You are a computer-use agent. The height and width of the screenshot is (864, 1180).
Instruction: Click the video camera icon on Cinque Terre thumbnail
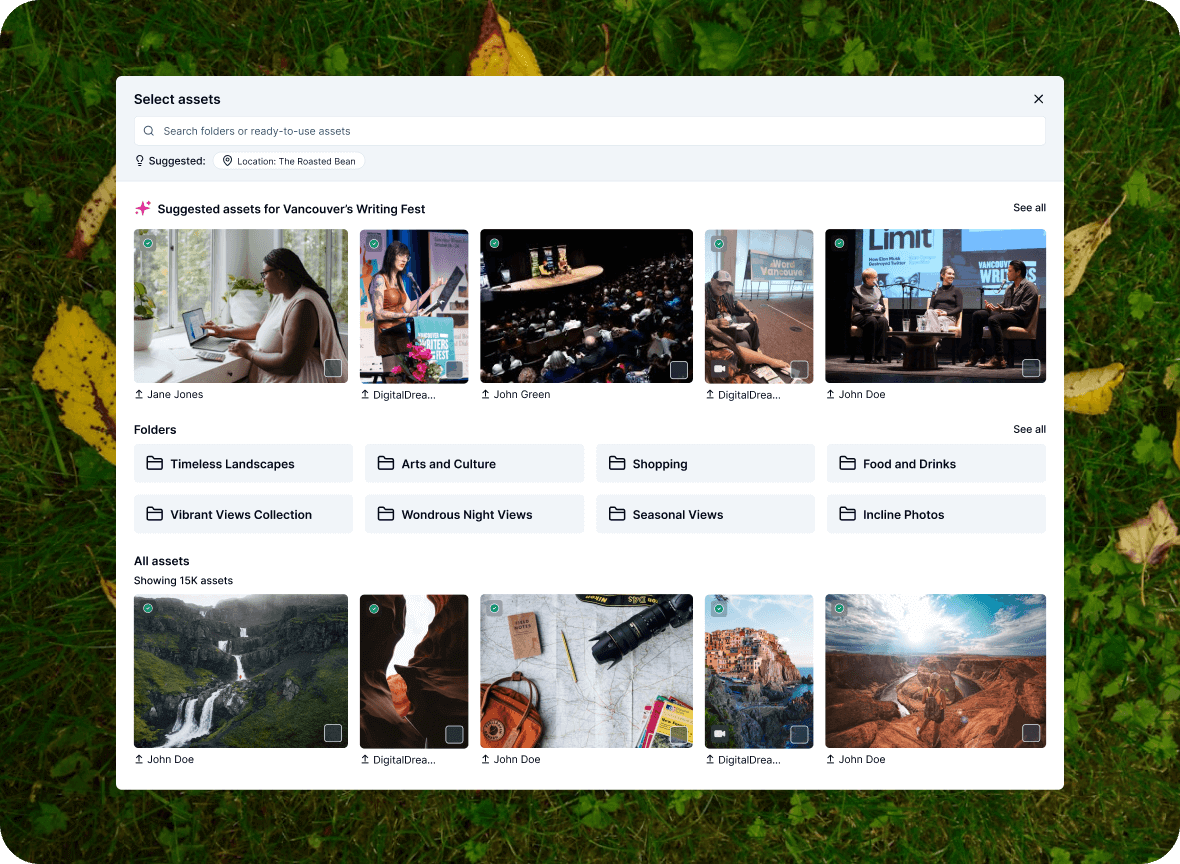[719, 734]
